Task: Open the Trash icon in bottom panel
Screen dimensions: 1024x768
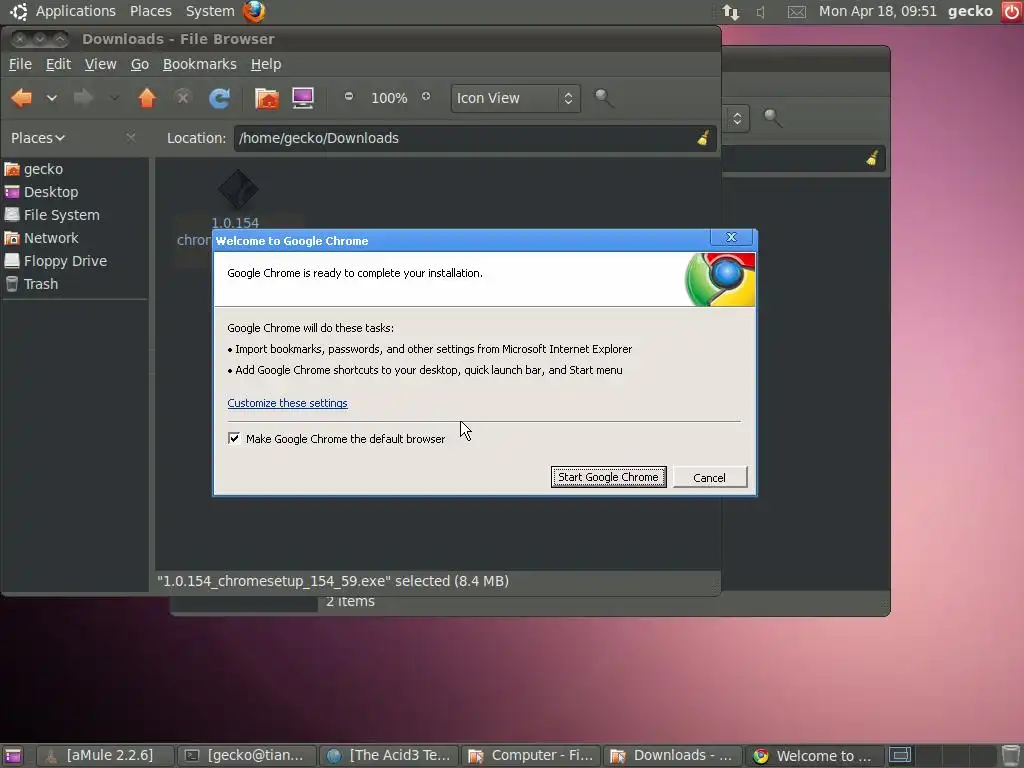Action: click(1011, 756)
